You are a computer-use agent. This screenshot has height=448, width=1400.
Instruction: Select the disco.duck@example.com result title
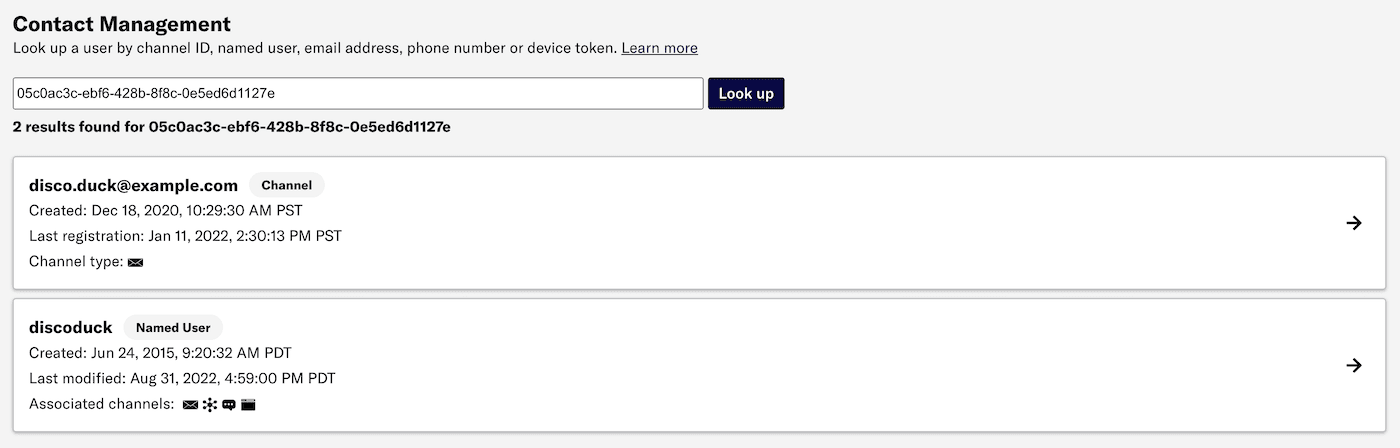tap(133, 185)
